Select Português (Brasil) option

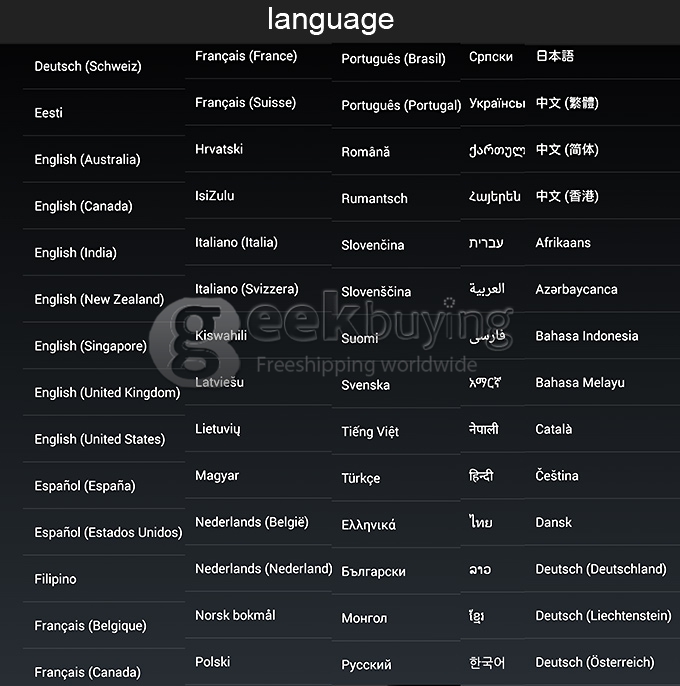click(393, 59)
